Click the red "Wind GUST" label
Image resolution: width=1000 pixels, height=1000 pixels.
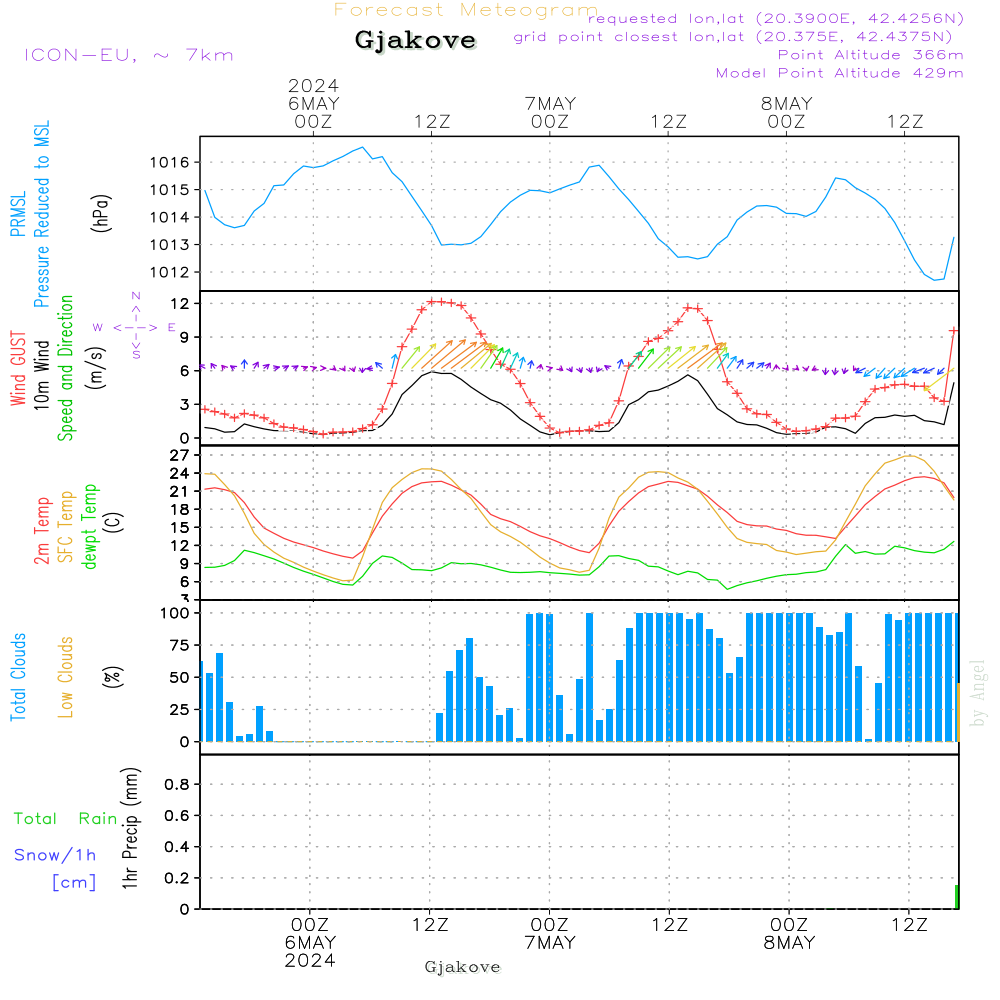pyautogui.click(x=18, y=369)
